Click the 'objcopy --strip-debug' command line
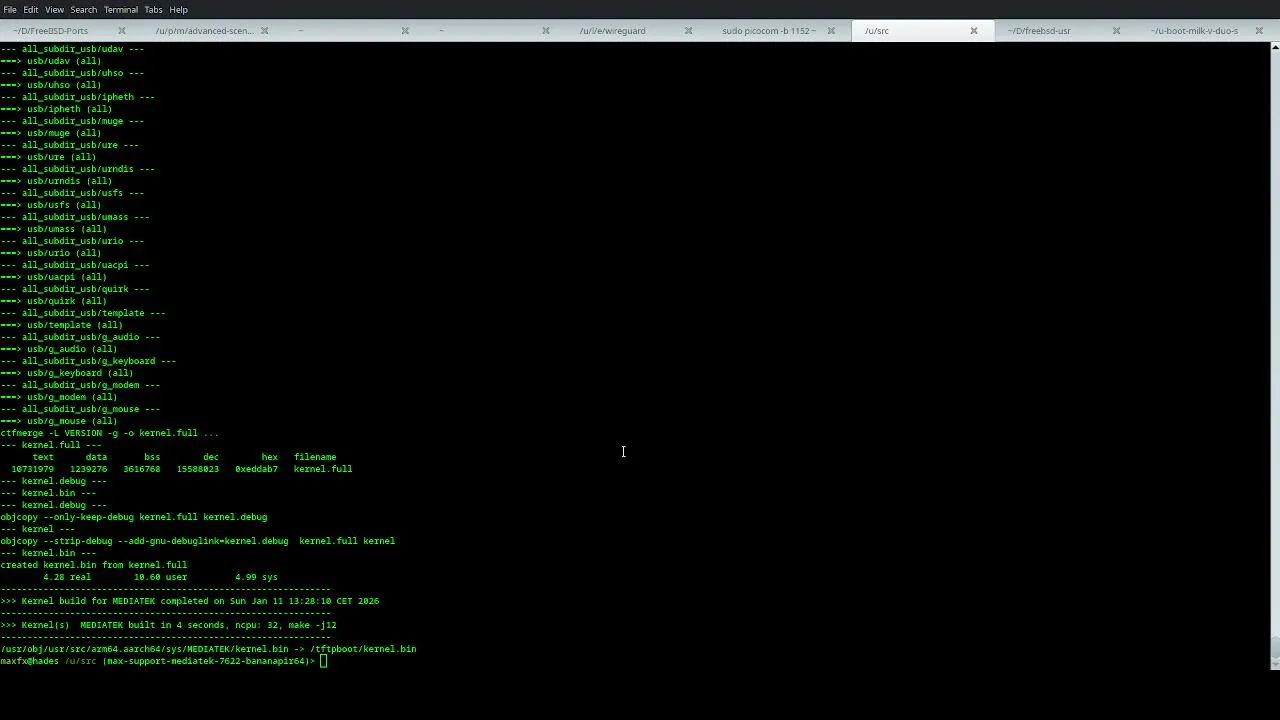Viewport: 1280px width, 720px height. 198,541
